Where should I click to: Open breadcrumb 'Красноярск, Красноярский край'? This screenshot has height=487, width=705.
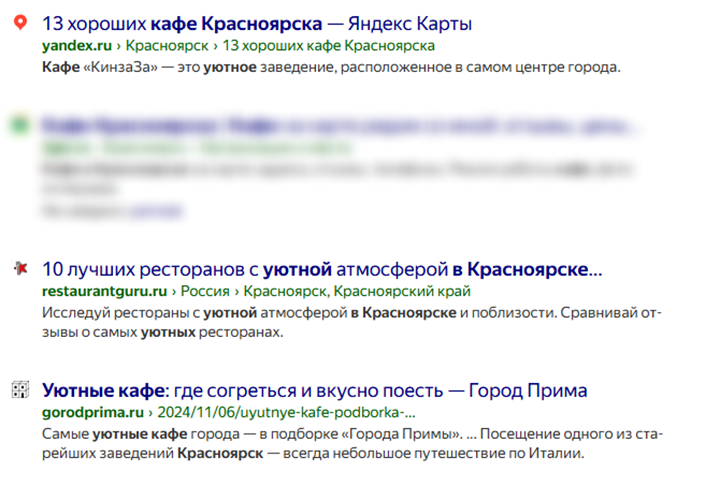[x=357, y=291]
